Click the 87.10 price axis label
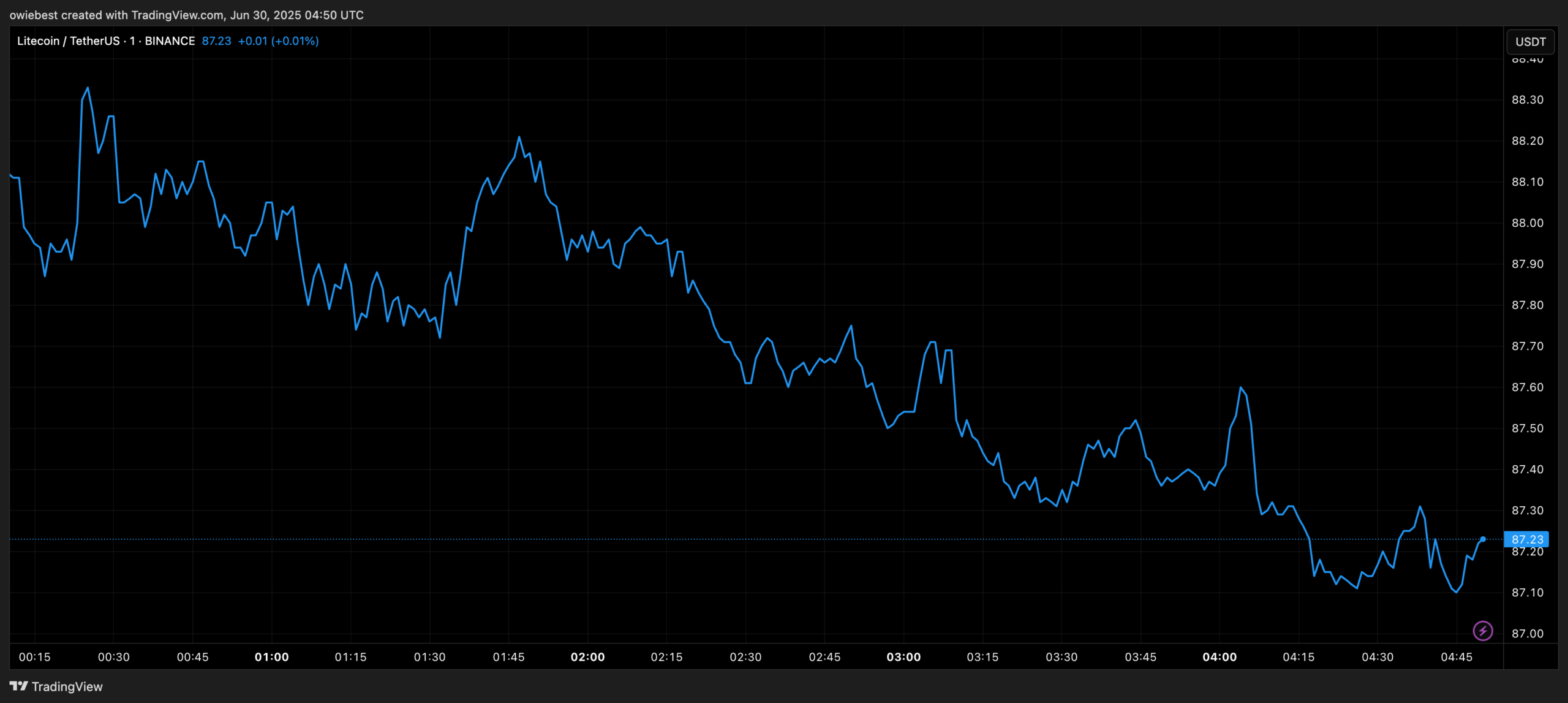The image size is (1568, 703). (1528, 593)
